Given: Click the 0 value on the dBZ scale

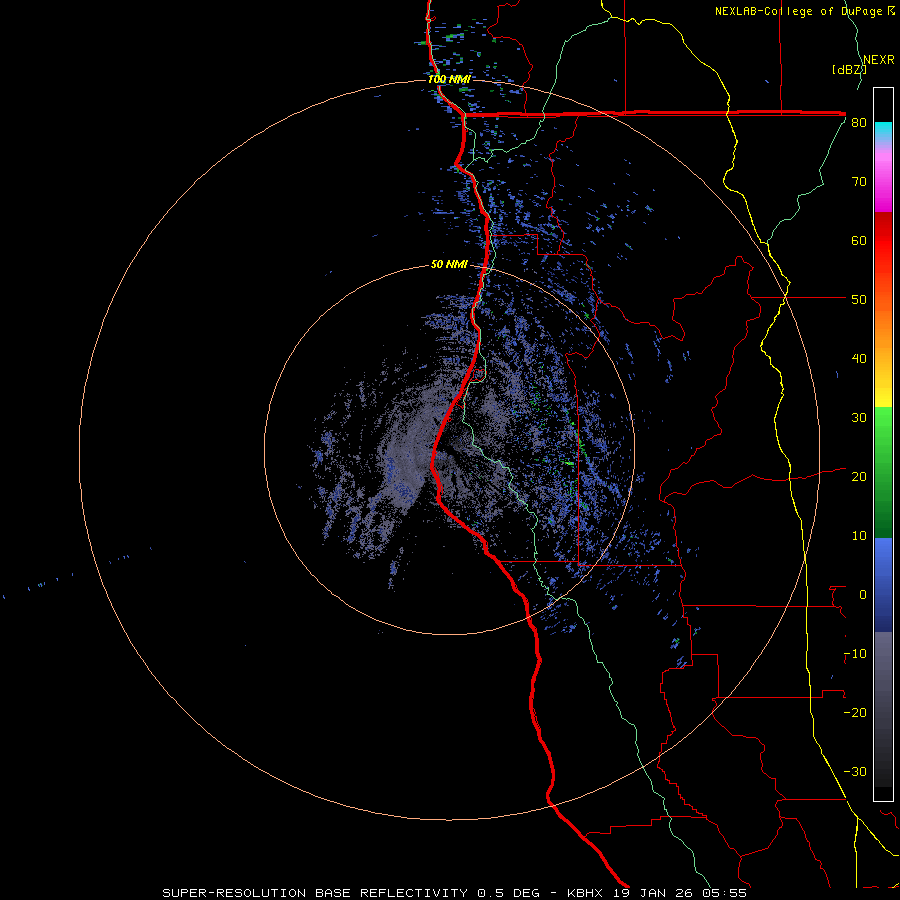Looking at the screenshot, I should pos(863,595).
